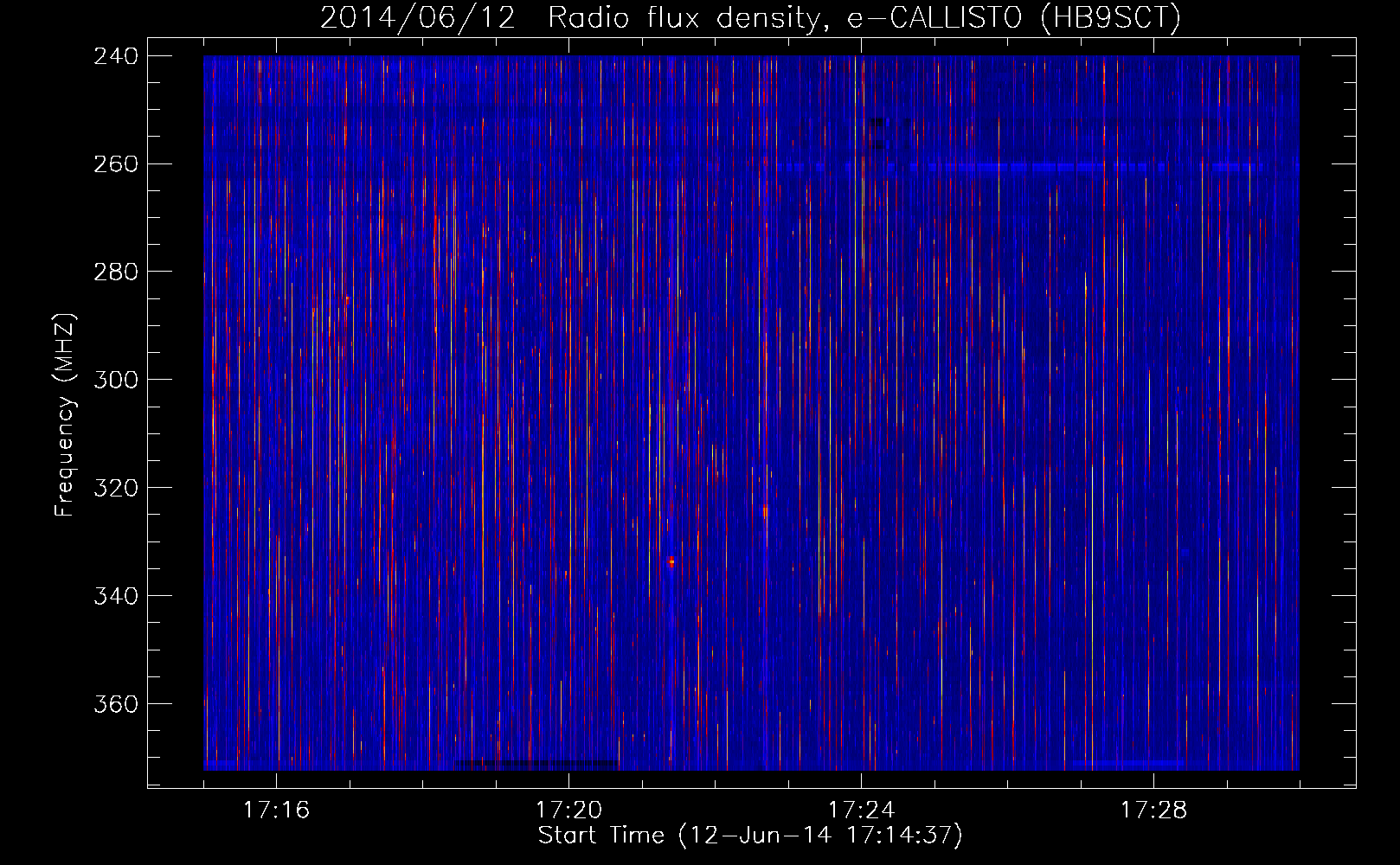The height and width of the screenshot is (865, 1400).
Task: Click the 320 frequency tick label
Action: point(116,488)
